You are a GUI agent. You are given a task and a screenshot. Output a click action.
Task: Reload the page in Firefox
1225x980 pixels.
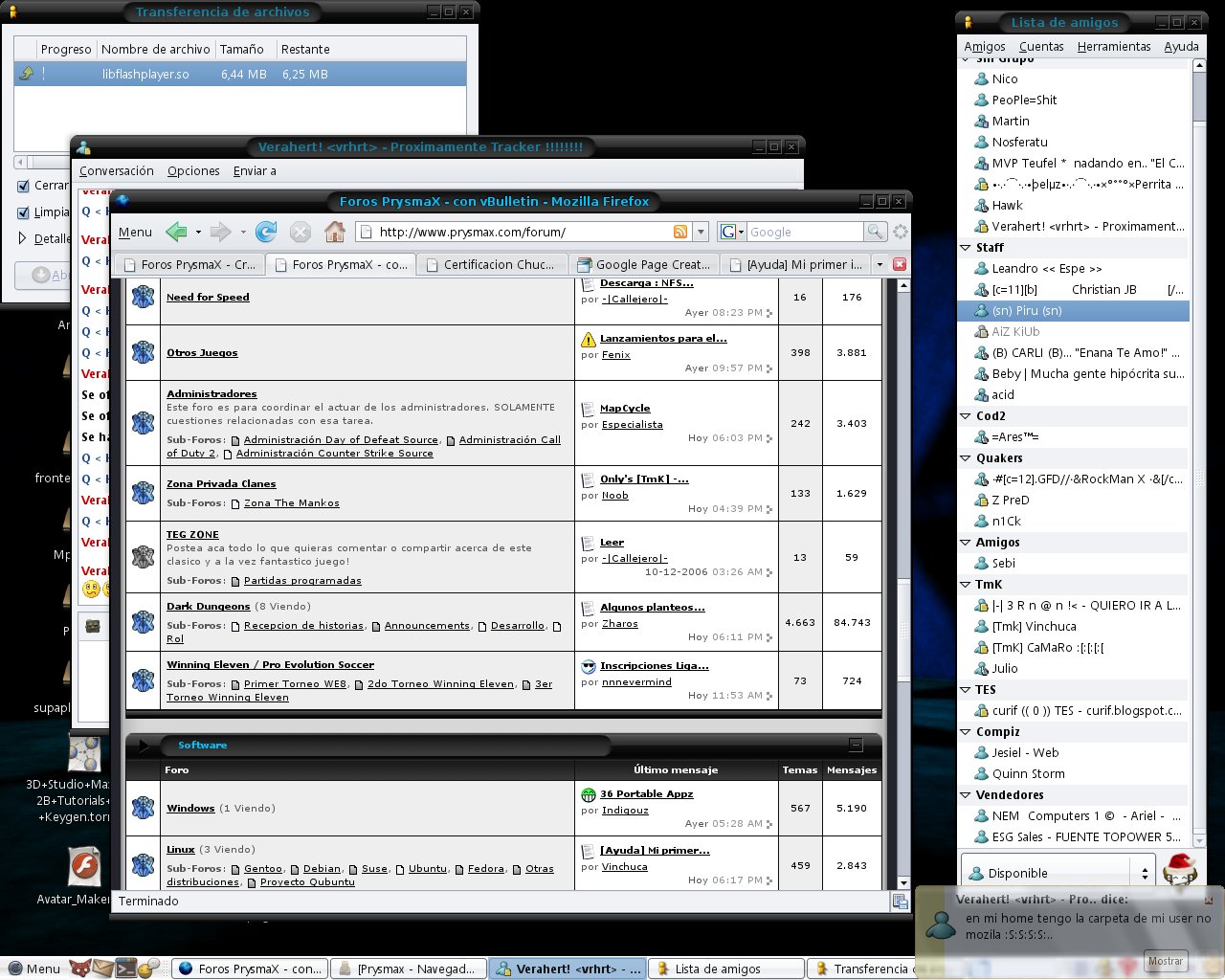tap(266, 232)
